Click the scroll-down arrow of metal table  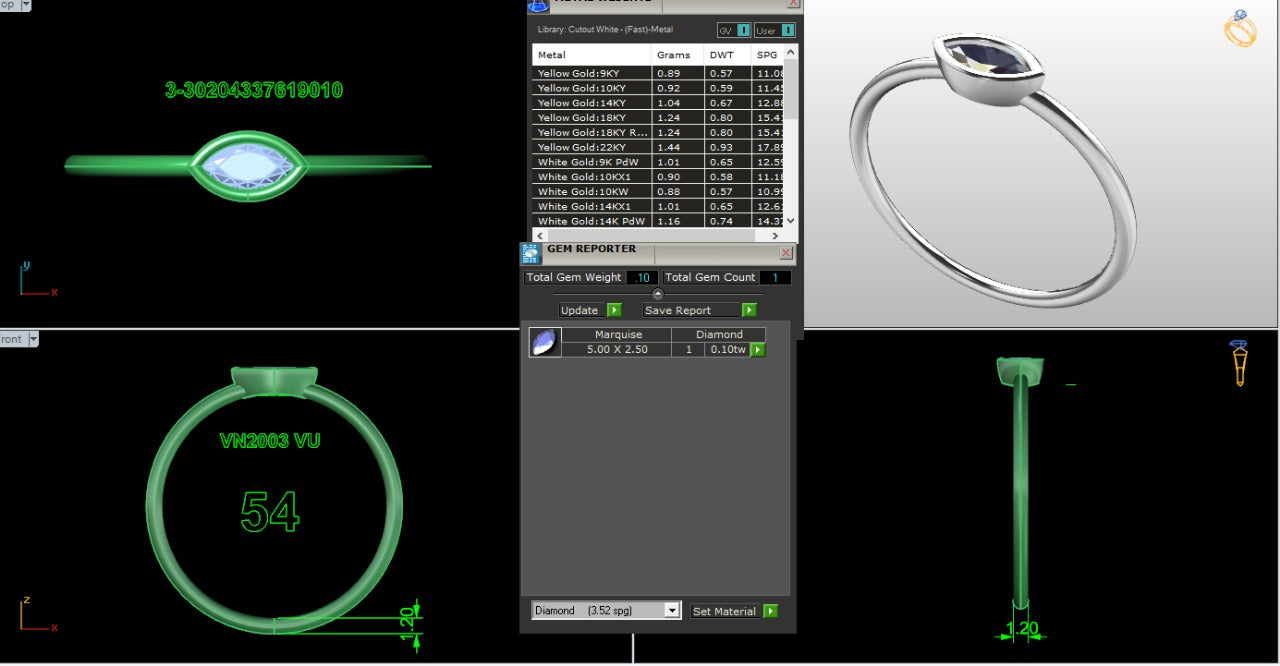point(791,220)
